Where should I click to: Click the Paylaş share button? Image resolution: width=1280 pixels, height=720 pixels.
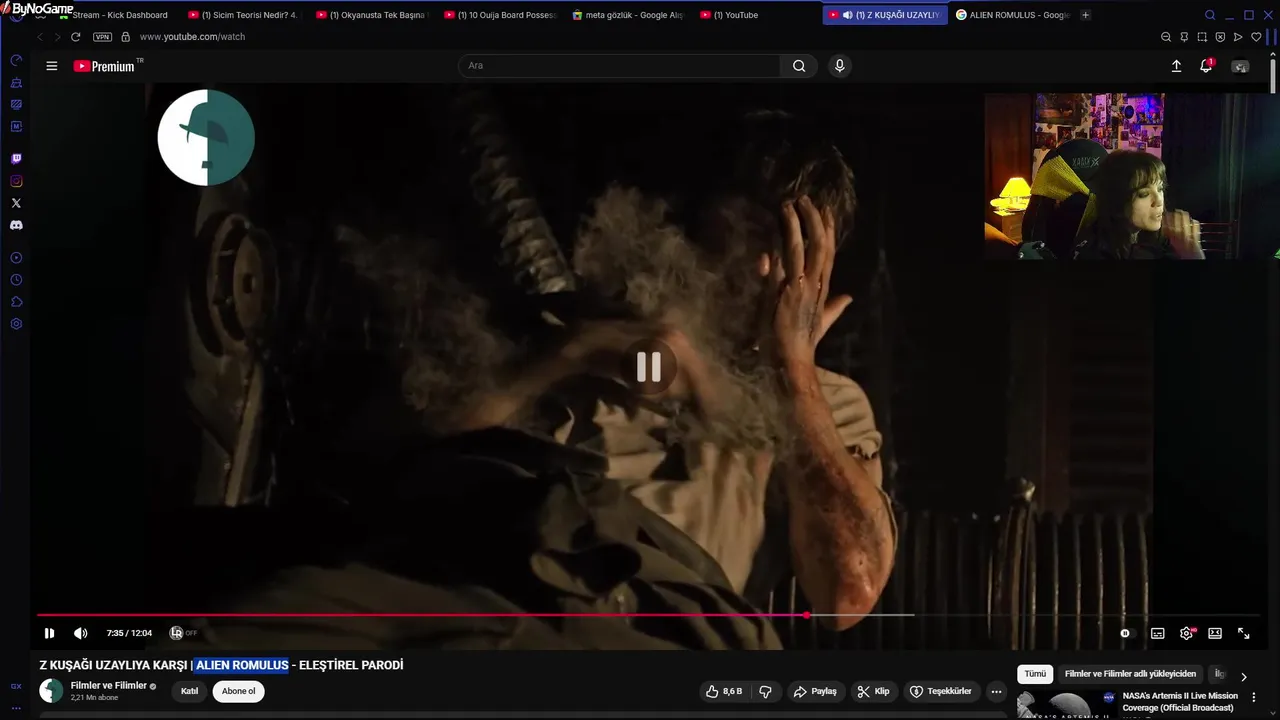coord(815,691)
